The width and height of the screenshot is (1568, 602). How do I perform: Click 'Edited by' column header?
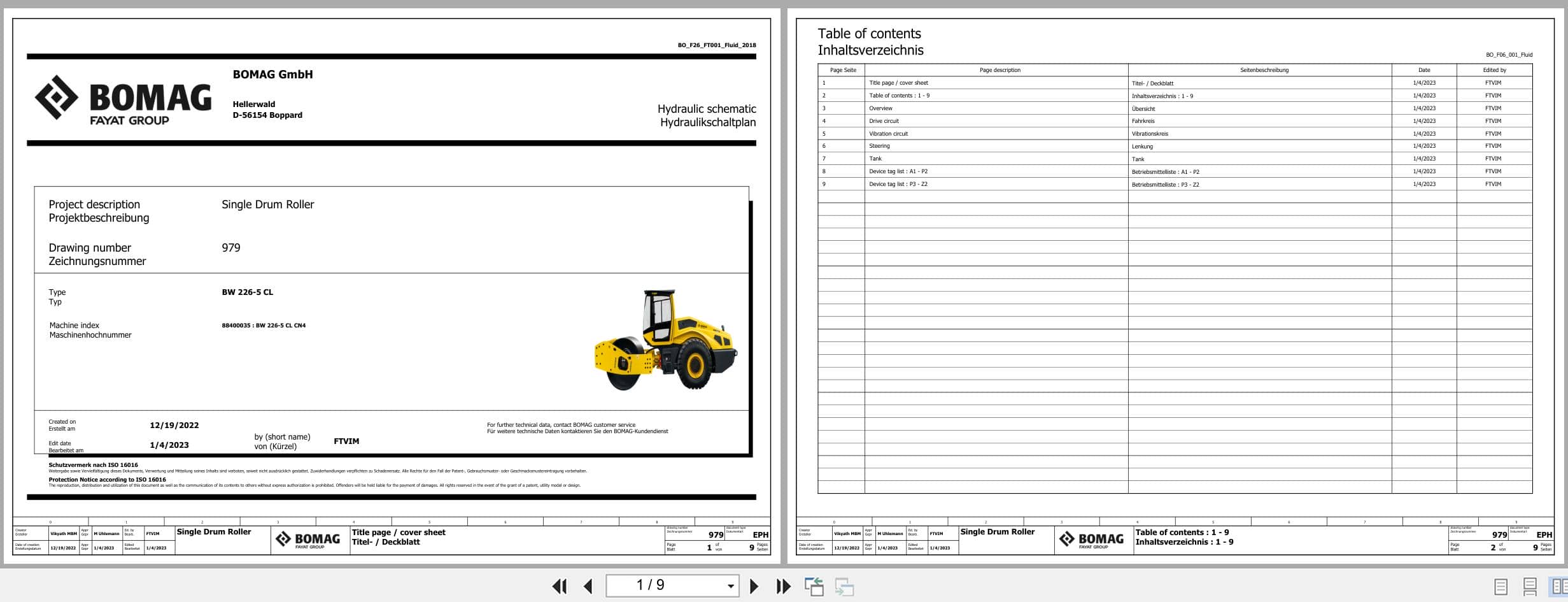pos(1494,70)
